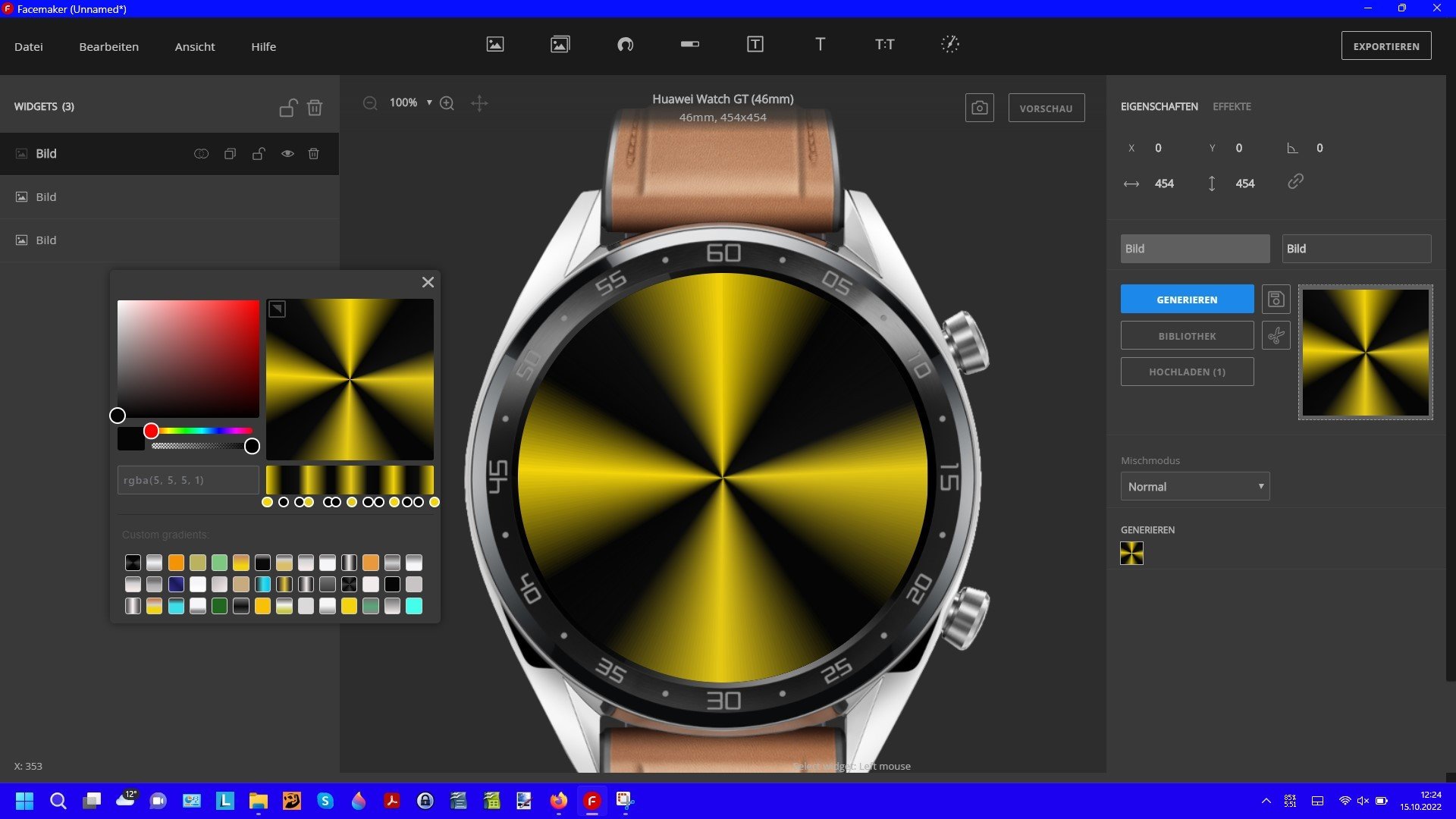Open the Mischmodus Normal dropdown

click(1195, 487)
